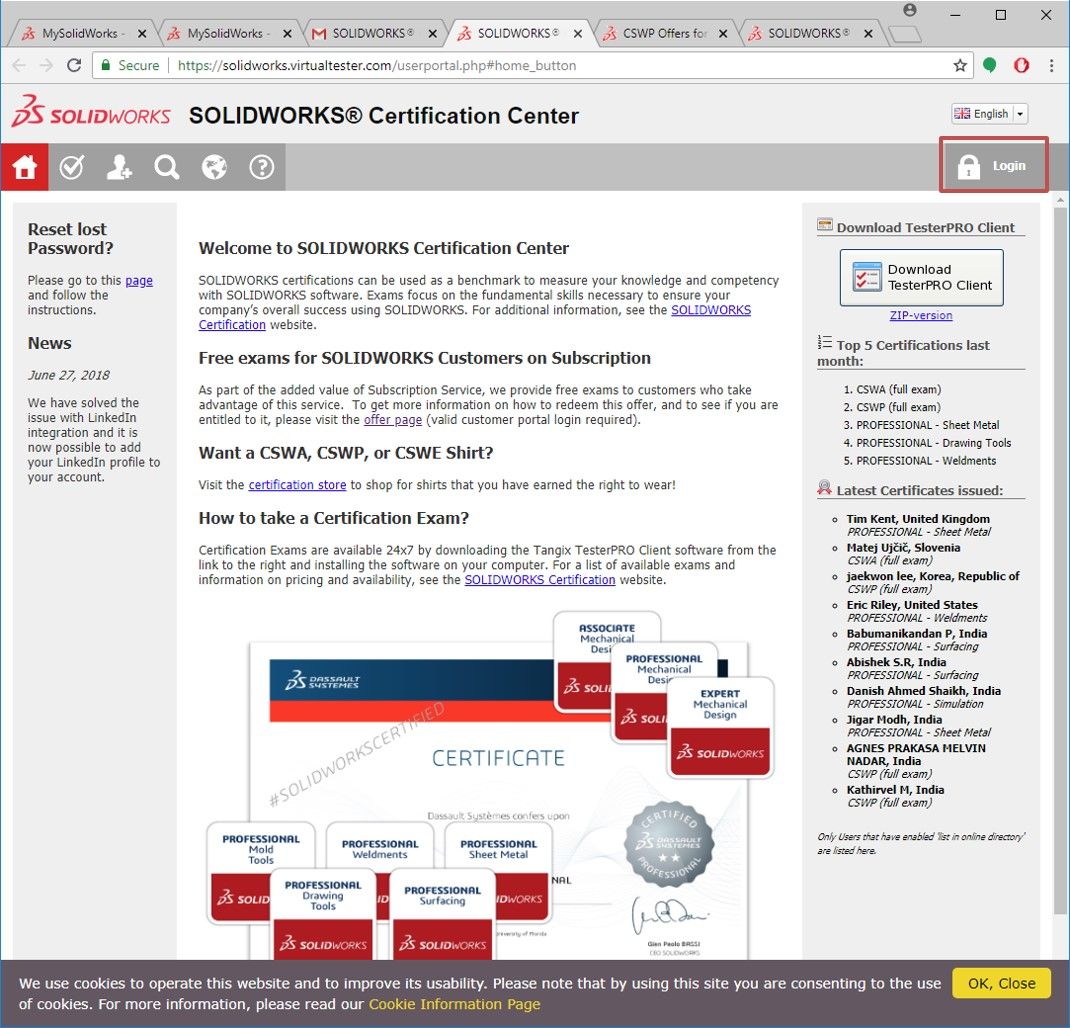
Task: Open the ZIP-version download link
Action: (x=921, y=316)
